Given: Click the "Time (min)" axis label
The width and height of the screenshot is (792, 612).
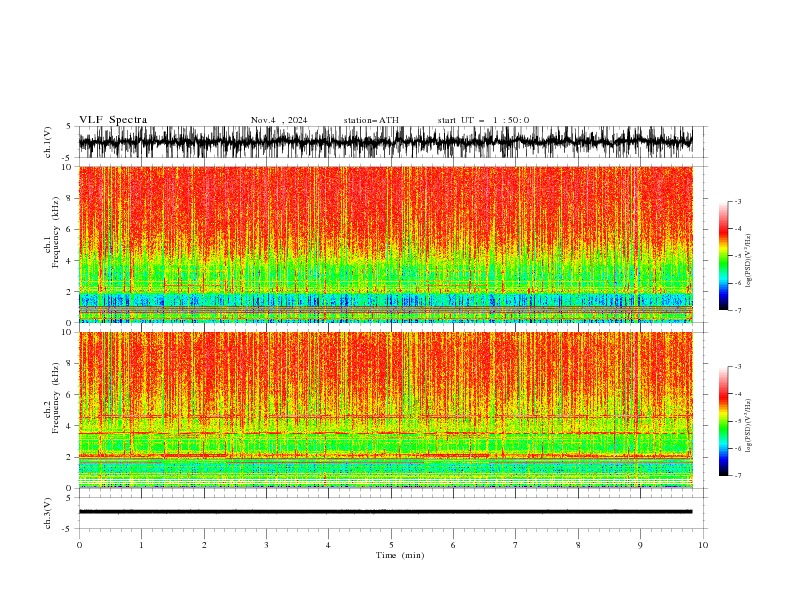Looking at the screenshot, I should pyautogui.click(x=400, y=555).
